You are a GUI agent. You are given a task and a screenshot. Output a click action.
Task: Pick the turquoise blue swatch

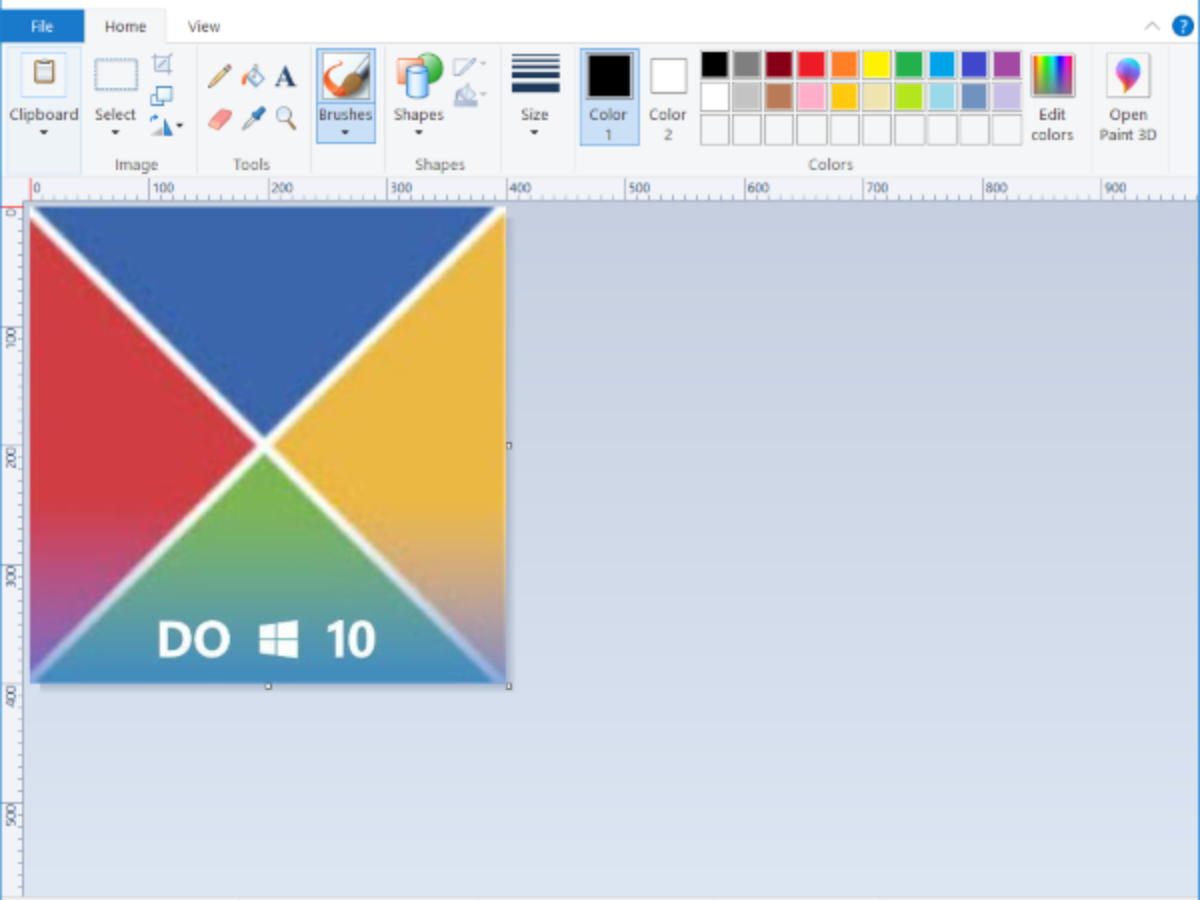[942, 65]
